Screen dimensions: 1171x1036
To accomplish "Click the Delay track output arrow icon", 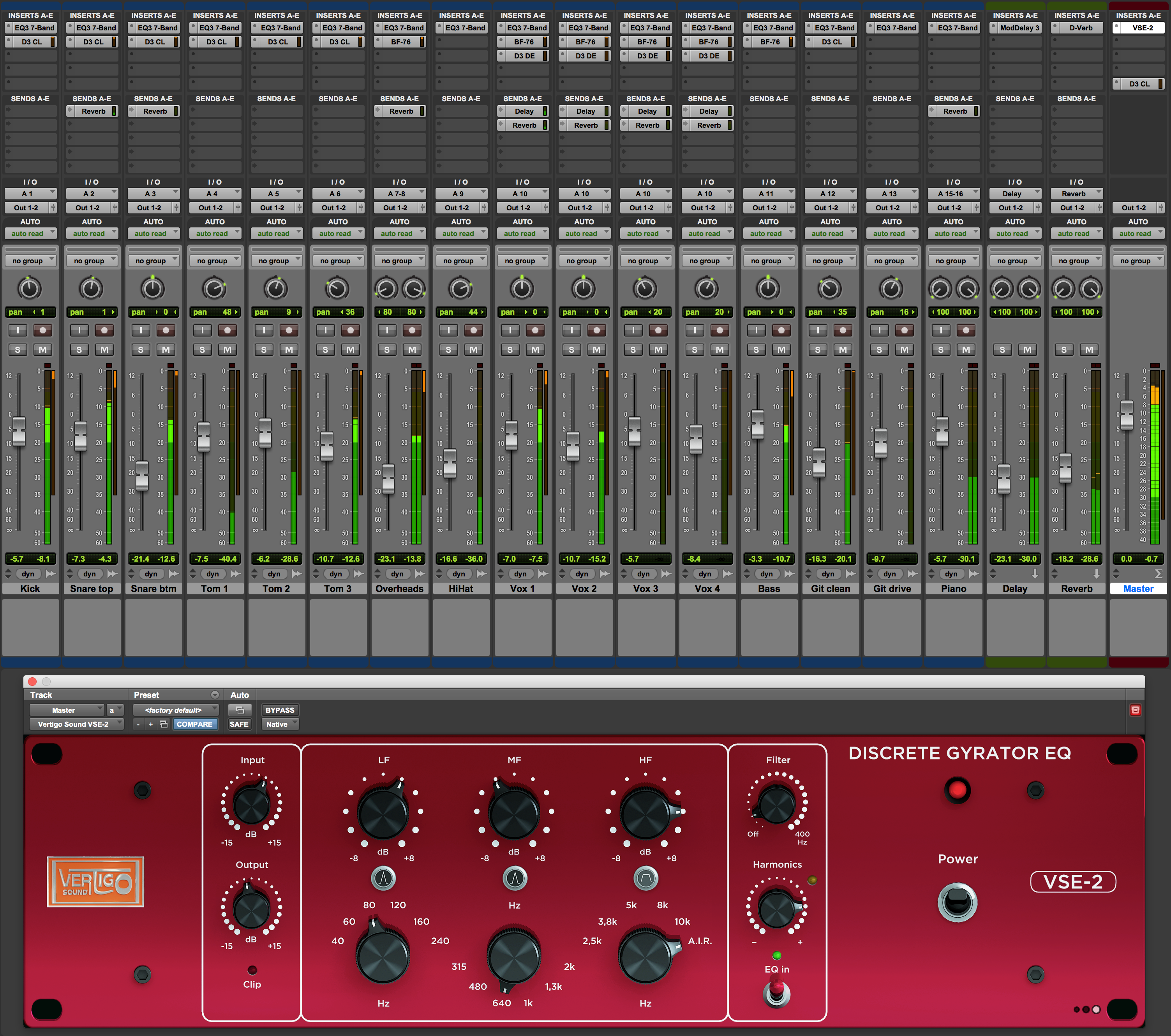I will pyautogui.click(x=1035, y=574).
